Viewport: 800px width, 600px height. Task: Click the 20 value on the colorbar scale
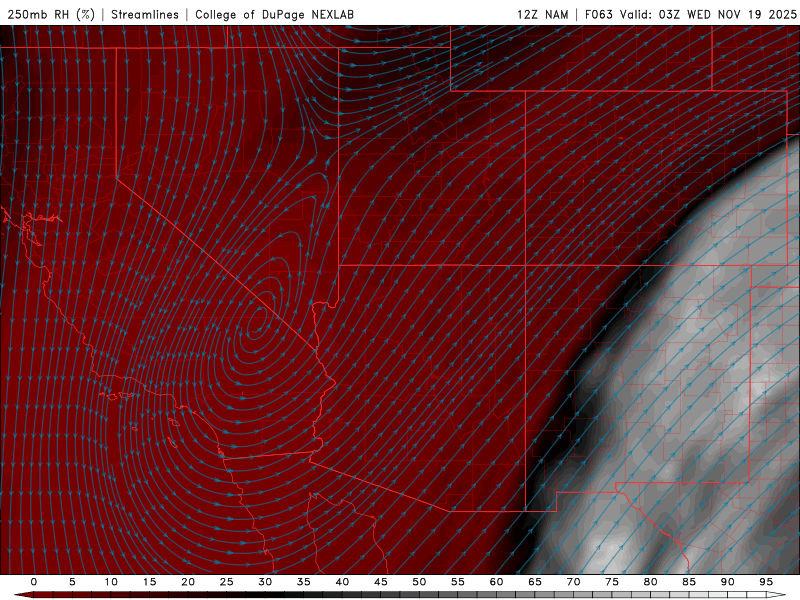coord(188,582)
